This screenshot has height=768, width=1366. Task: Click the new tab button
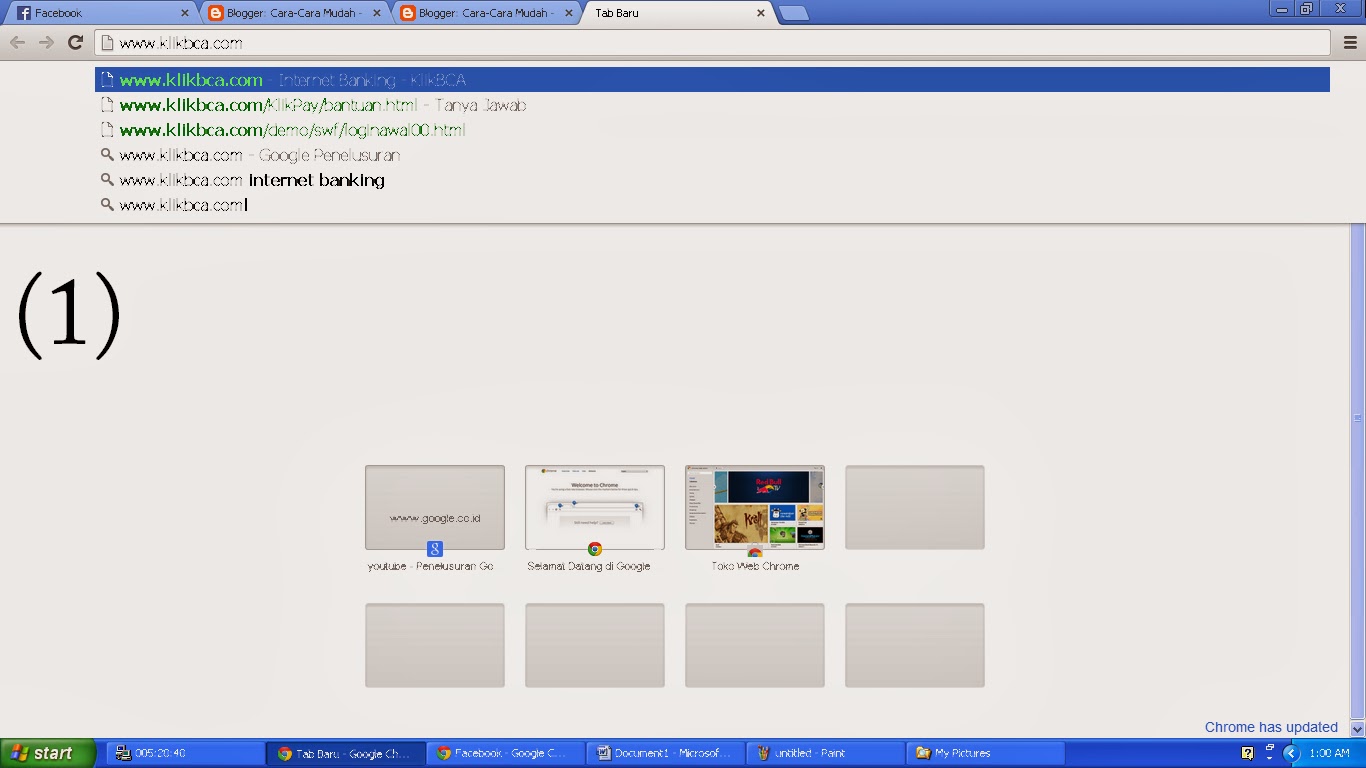point(793,13)
